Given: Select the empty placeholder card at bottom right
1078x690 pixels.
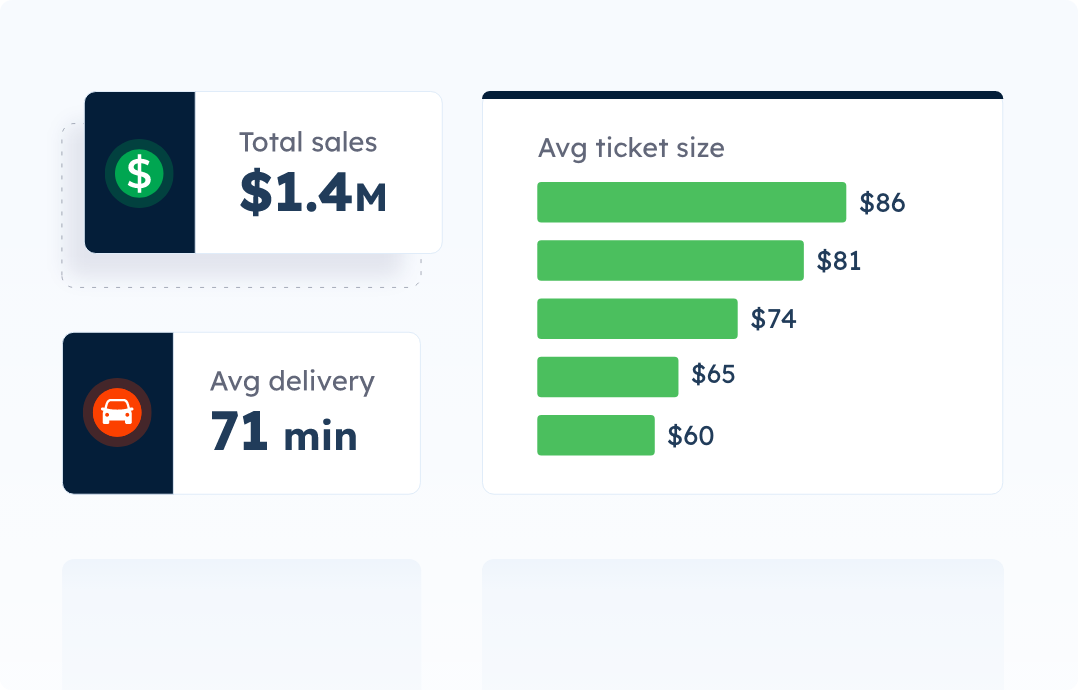Looking at the screenshot, I should 742,623.
